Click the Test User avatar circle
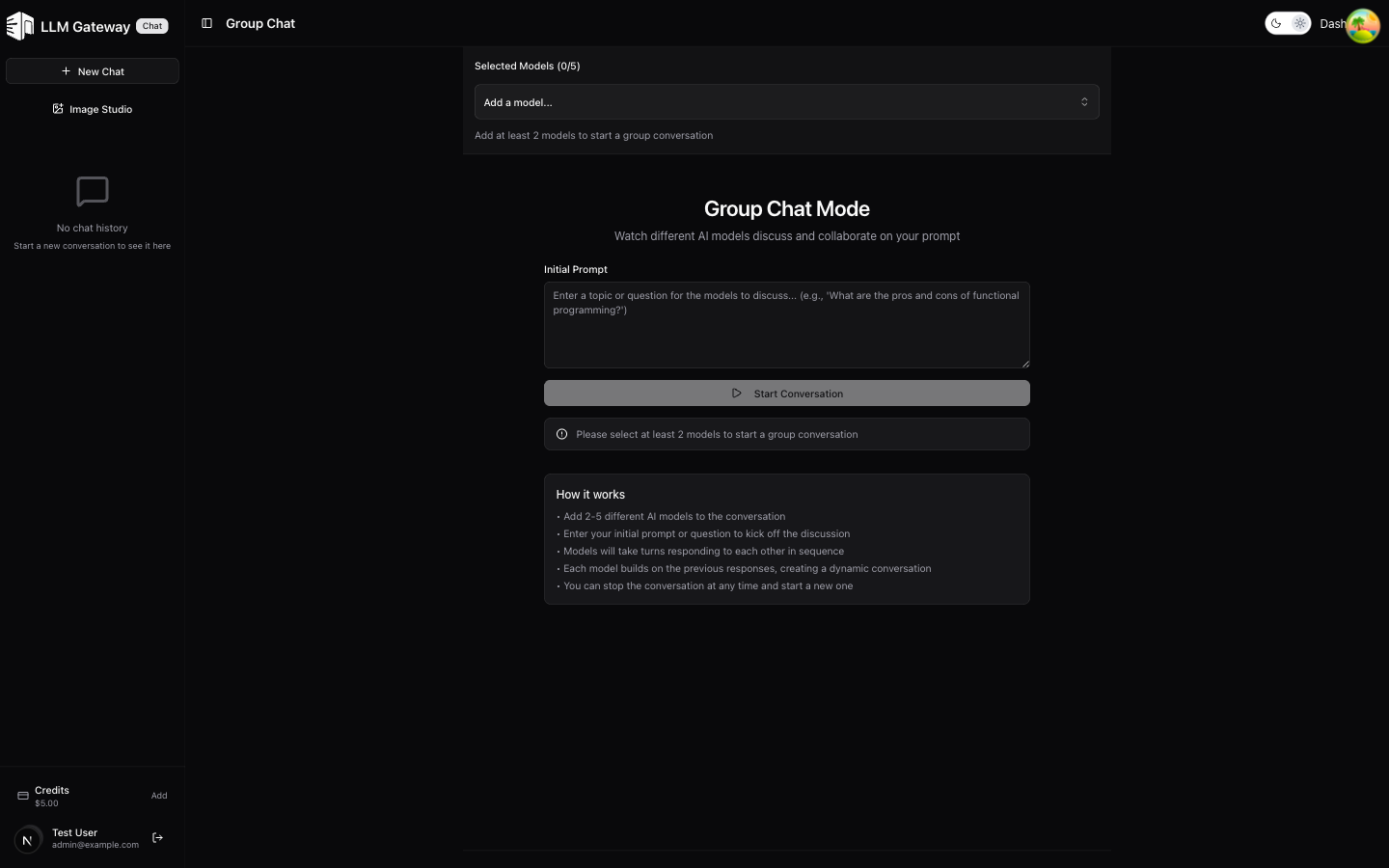1389x868 pixels. (x=28, y=839)
